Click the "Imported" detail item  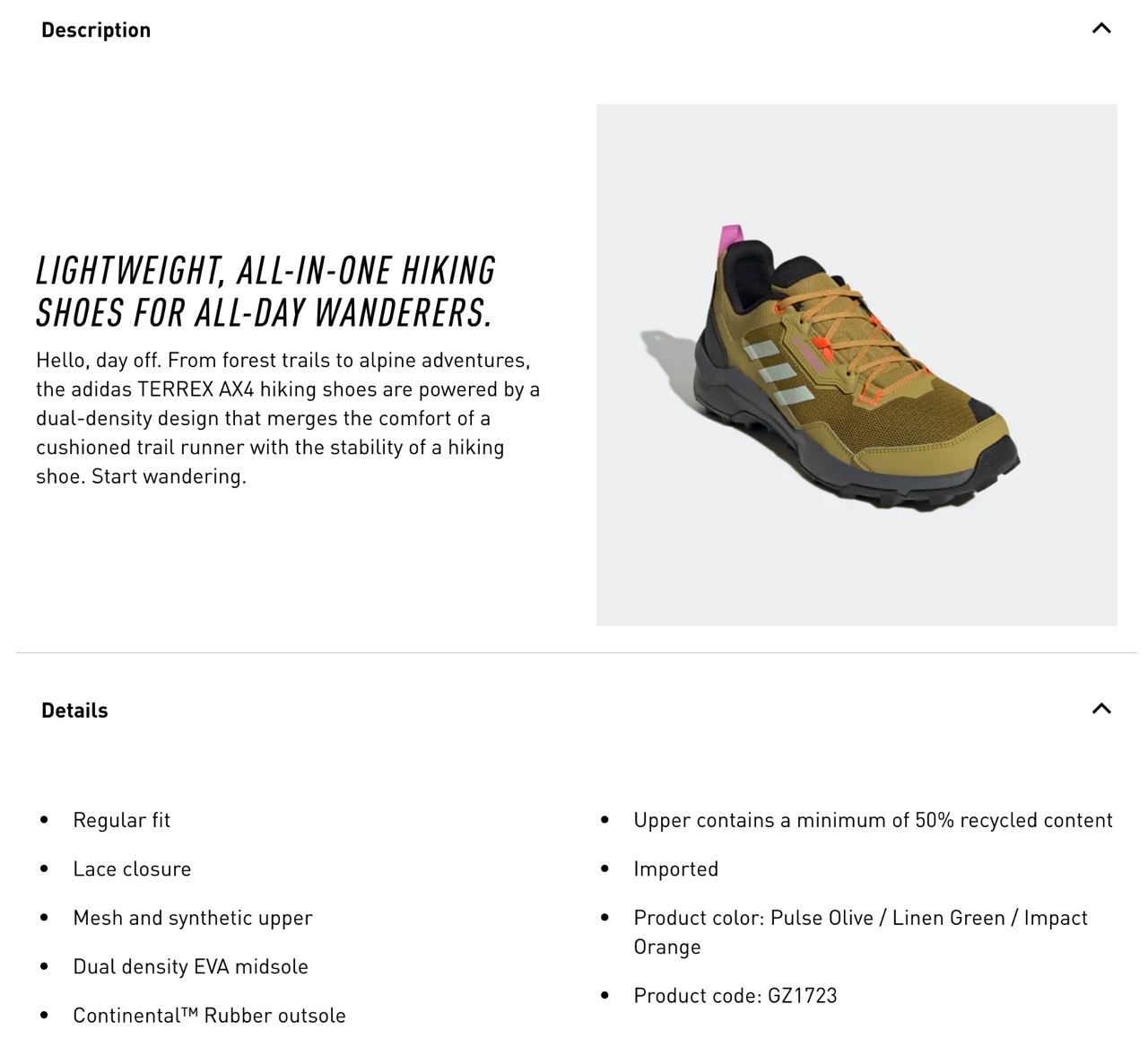pos(675,868)
